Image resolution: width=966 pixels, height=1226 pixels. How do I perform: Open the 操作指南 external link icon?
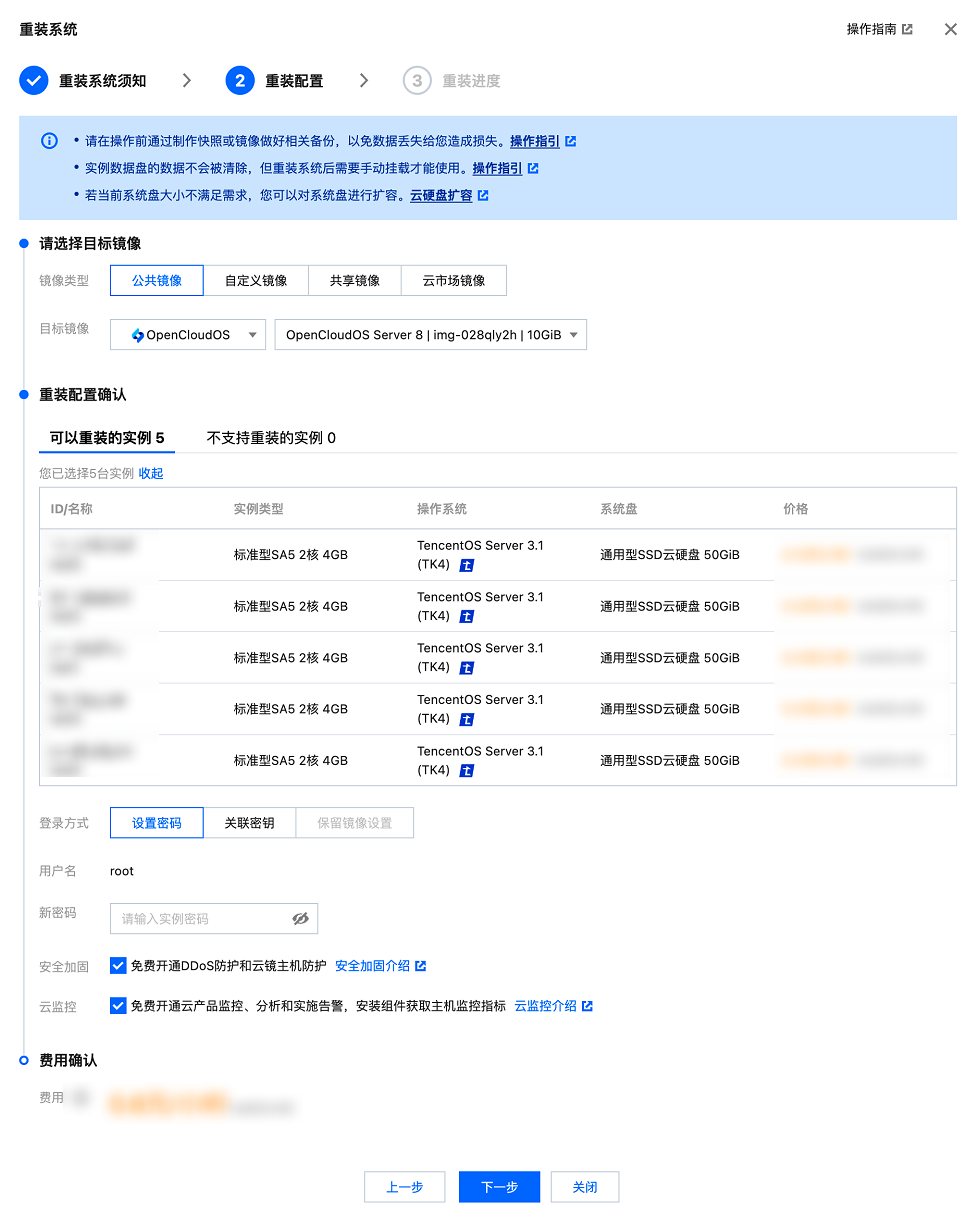coord(907,30)
